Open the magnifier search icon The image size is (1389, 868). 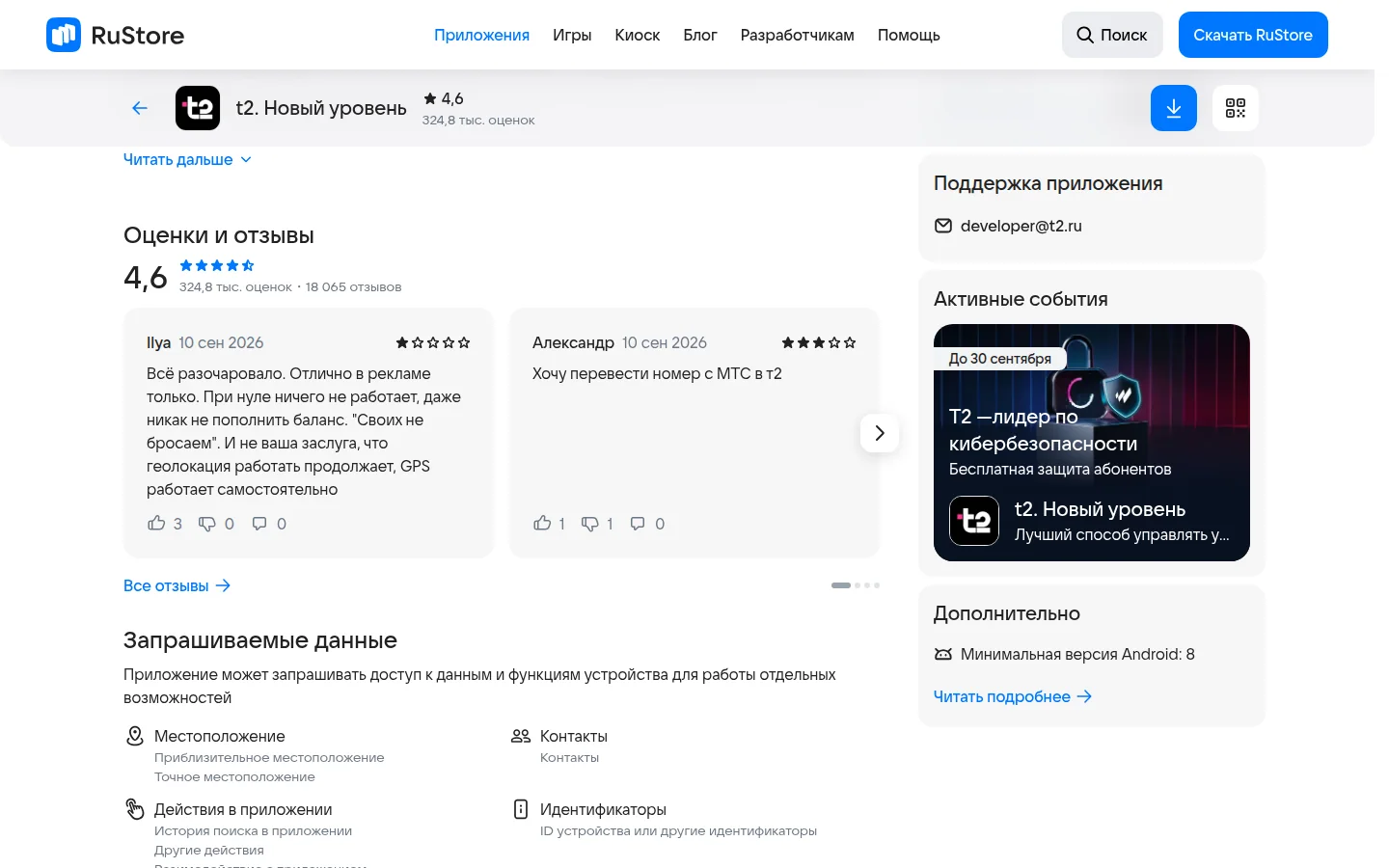point(1085,35)
